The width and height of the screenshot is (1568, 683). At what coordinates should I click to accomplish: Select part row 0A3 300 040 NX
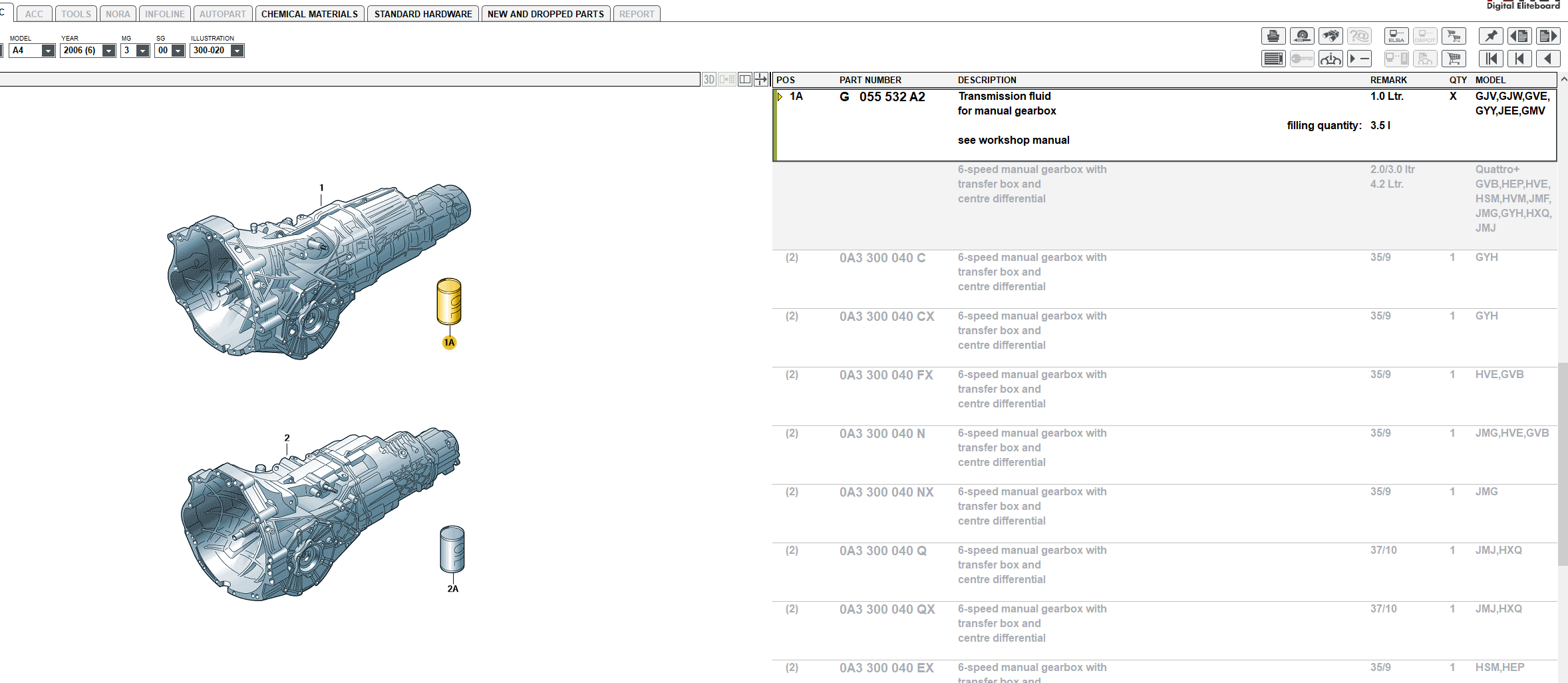click(x=1164, y=513)
